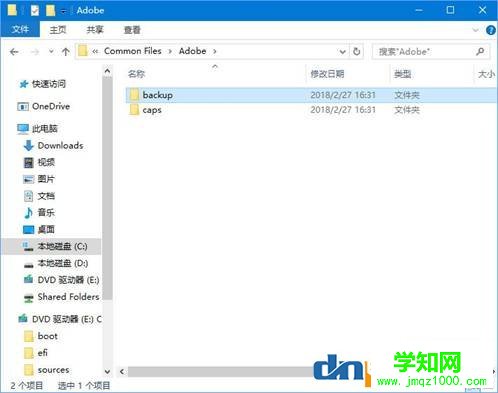Switch to the 共享 ribbon tab

point(95,30)
